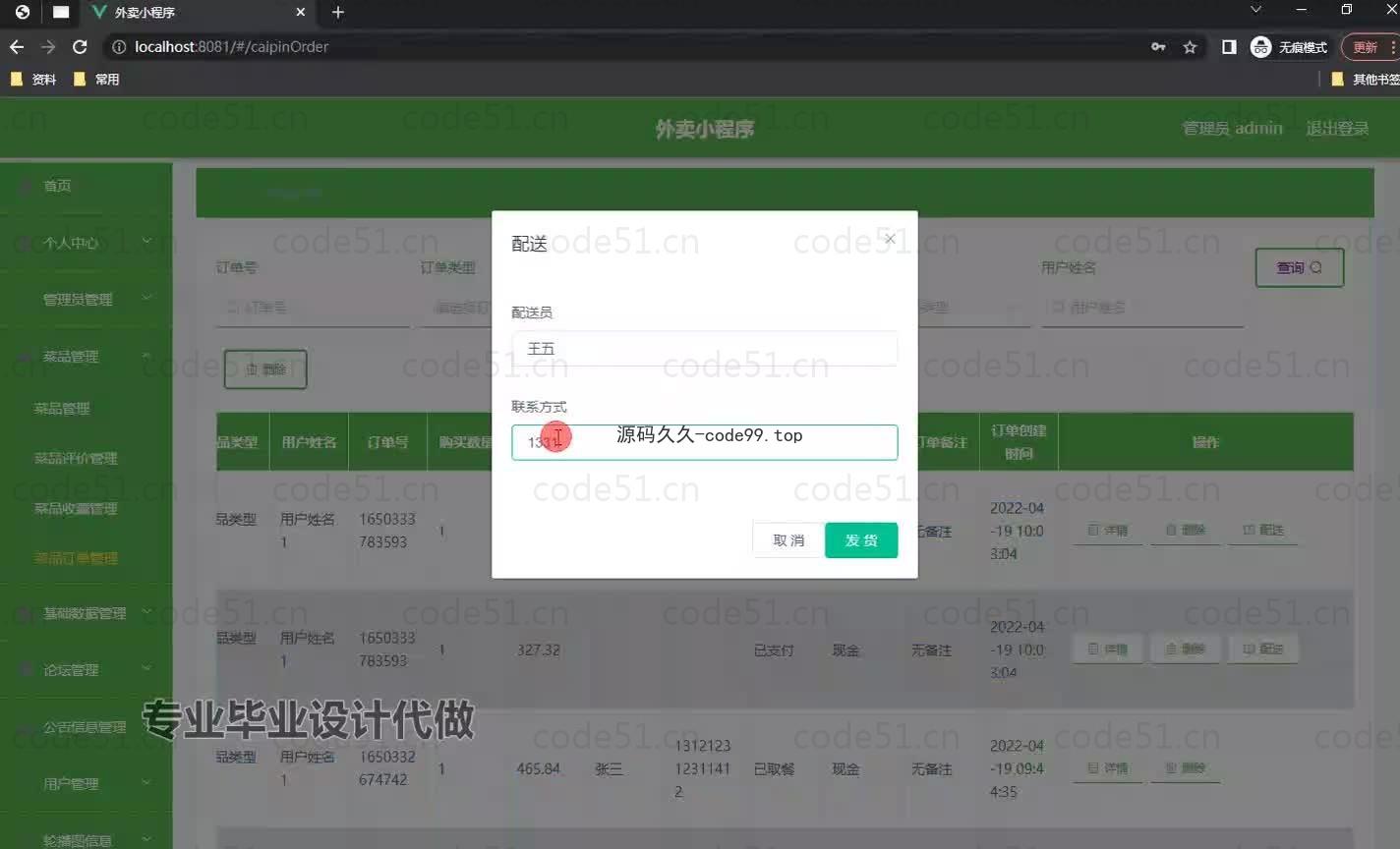Expand the 个人中心 chevron

pos(146,241)
